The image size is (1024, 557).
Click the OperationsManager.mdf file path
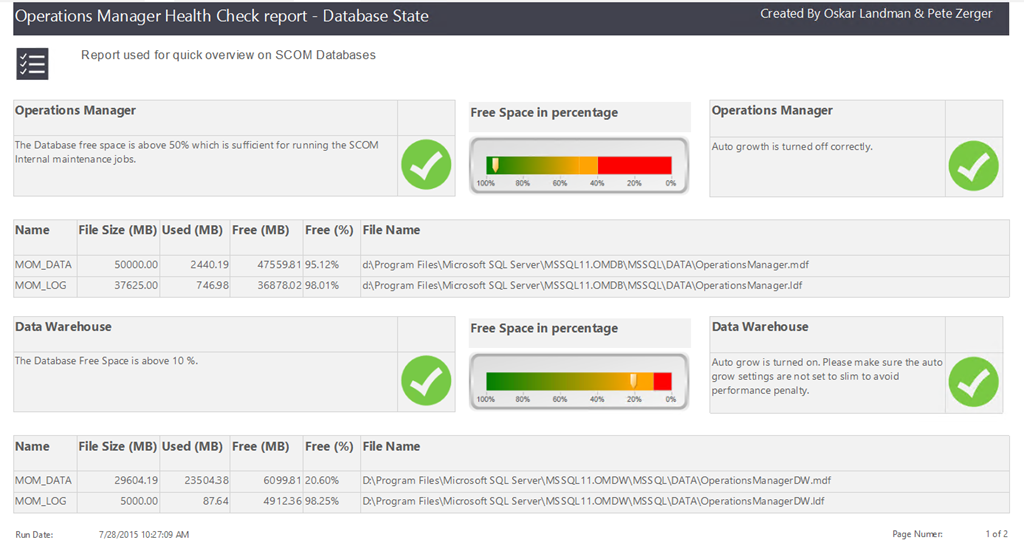(585, 264)
